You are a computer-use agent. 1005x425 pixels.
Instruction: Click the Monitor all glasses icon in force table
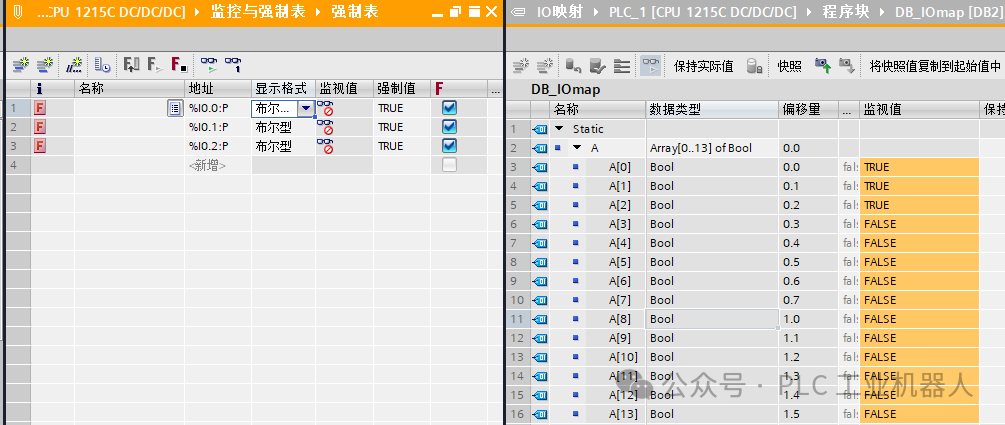tap(209, 64)
